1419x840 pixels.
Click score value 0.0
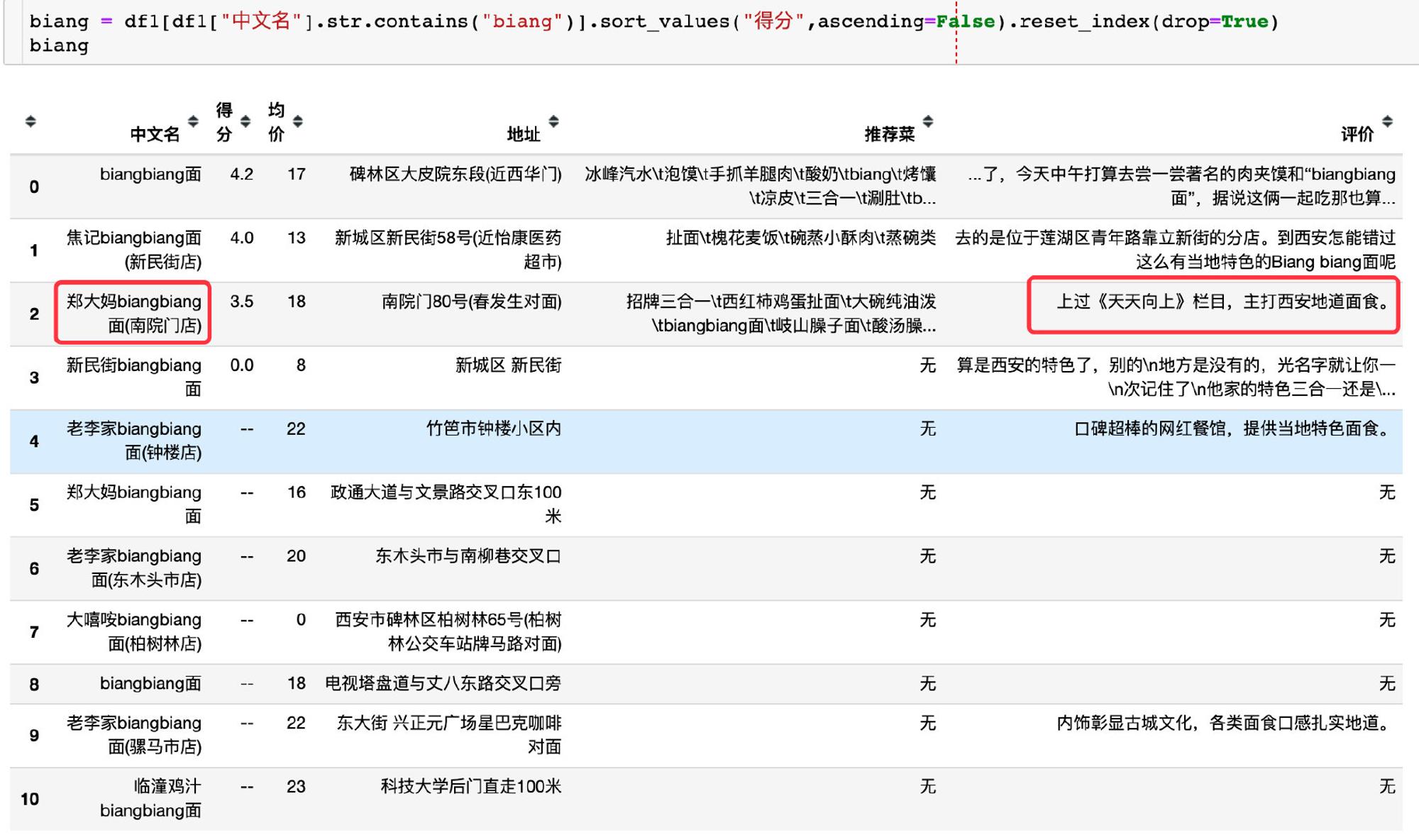pyautogui.click(x=242, y=365)
